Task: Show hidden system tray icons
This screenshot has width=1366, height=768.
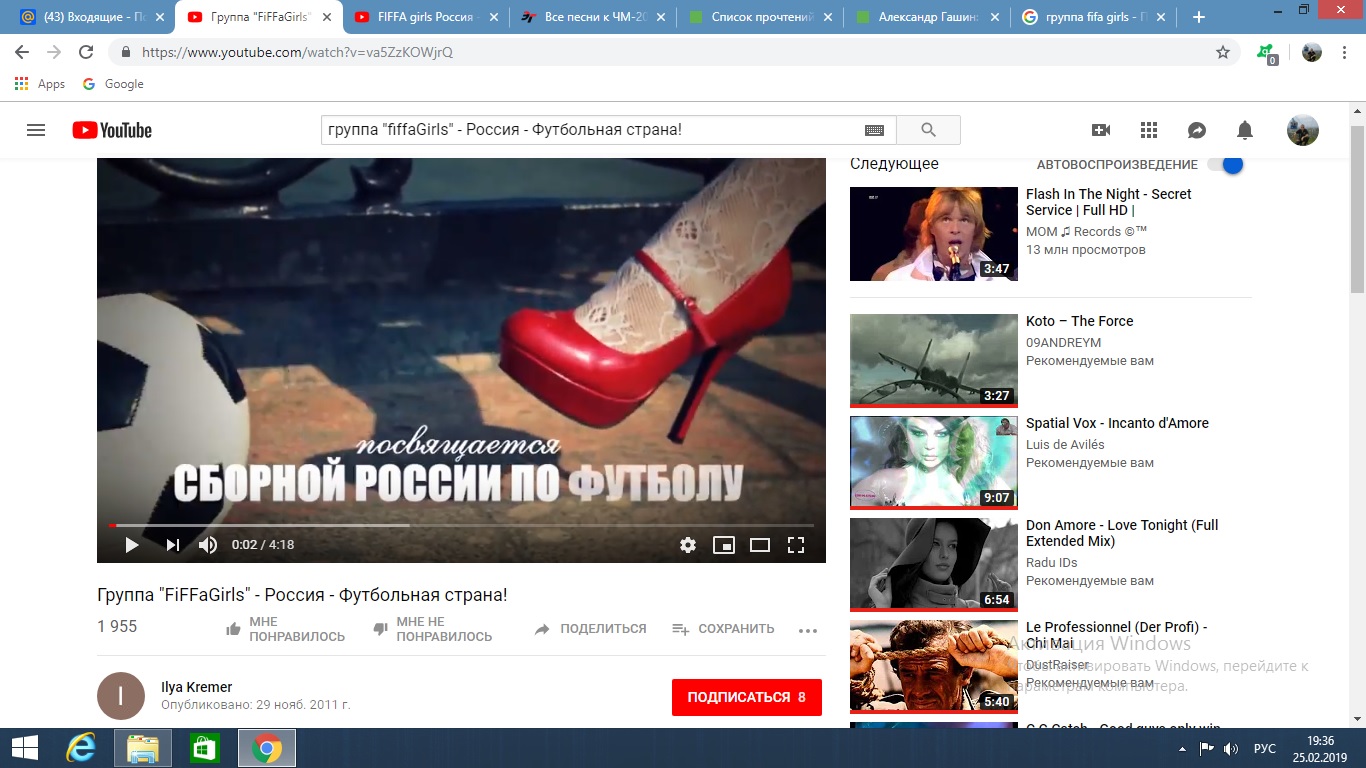Action: (x=1184, y=748)
